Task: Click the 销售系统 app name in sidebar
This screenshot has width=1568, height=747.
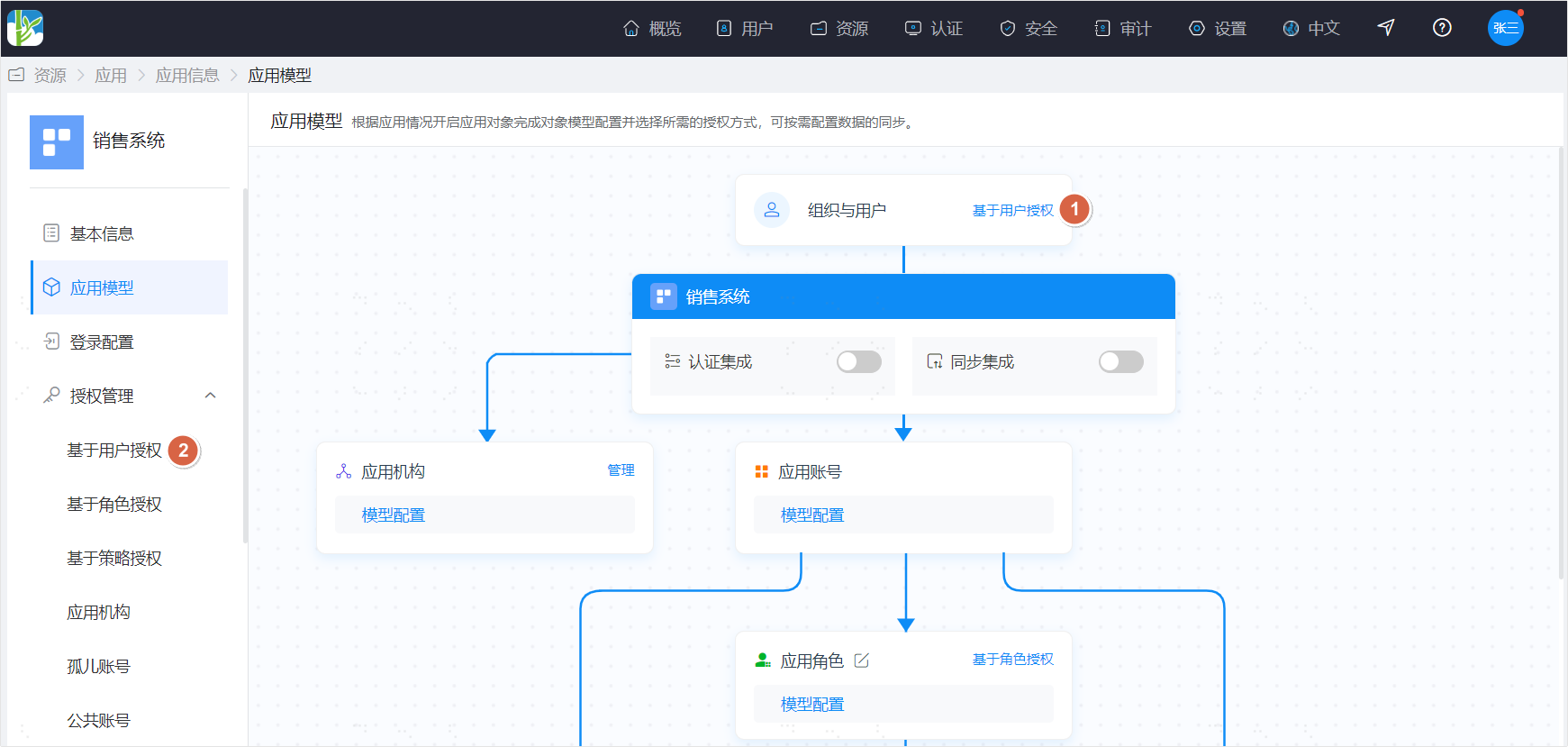Action: click(x=129, y=141)
